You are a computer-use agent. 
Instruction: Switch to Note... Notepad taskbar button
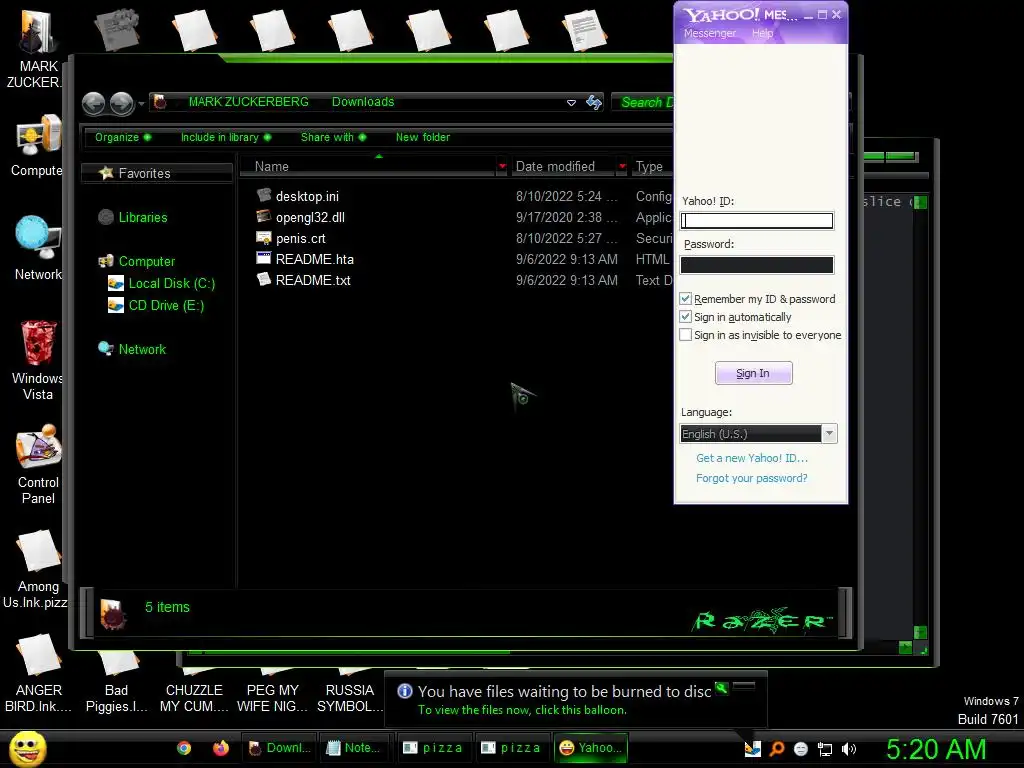[x=356, y=748]
